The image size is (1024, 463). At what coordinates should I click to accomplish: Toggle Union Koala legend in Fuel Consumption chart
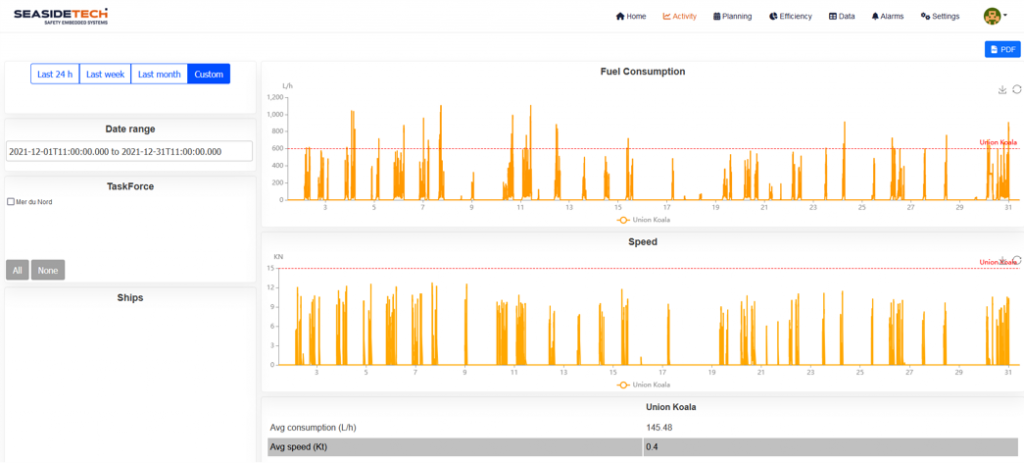(x=643, y=220)
